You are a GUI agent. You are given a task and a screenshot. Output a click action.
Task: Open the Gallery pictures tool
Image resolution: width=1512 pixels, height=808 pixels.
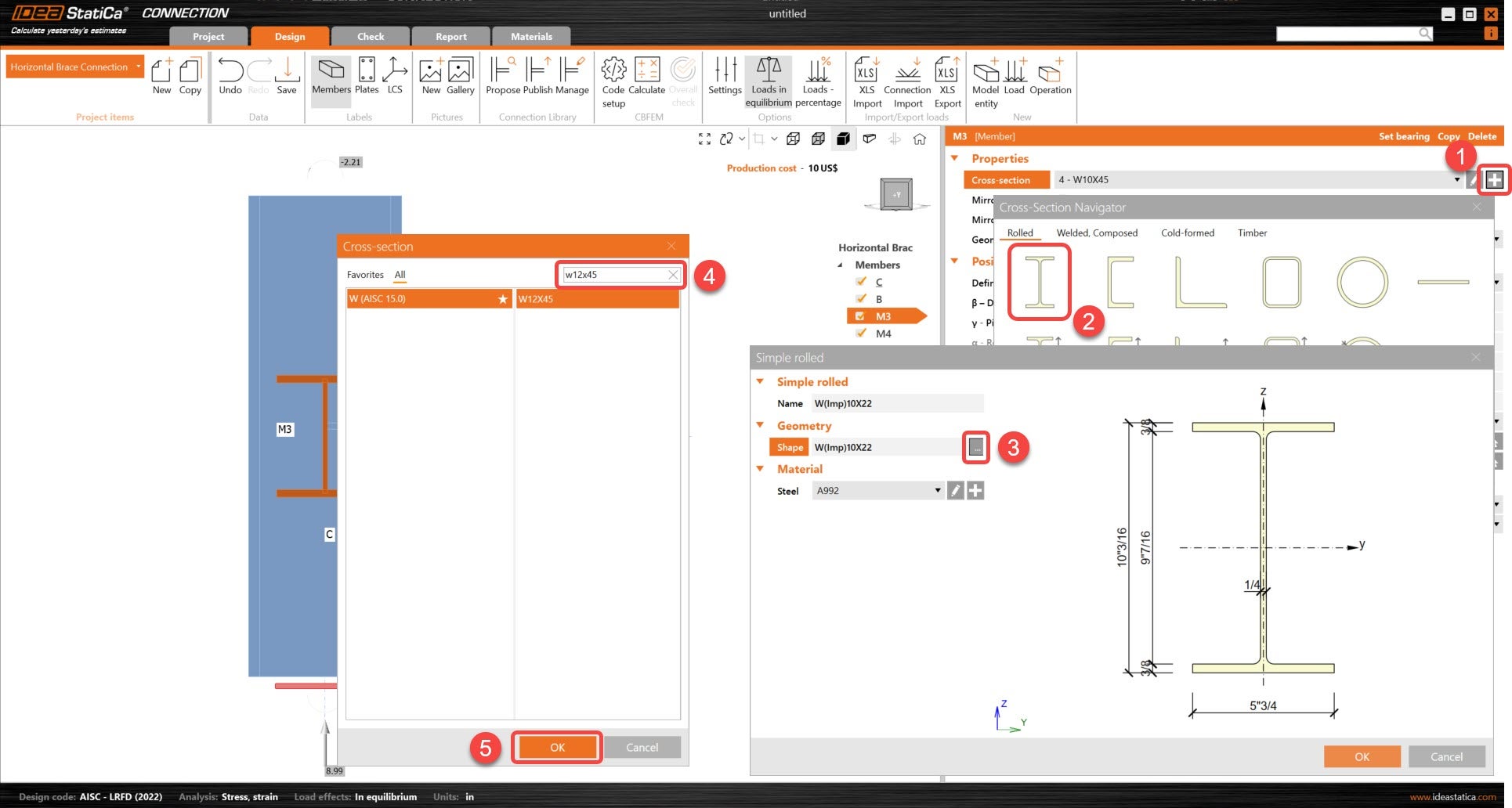(461, 77)
